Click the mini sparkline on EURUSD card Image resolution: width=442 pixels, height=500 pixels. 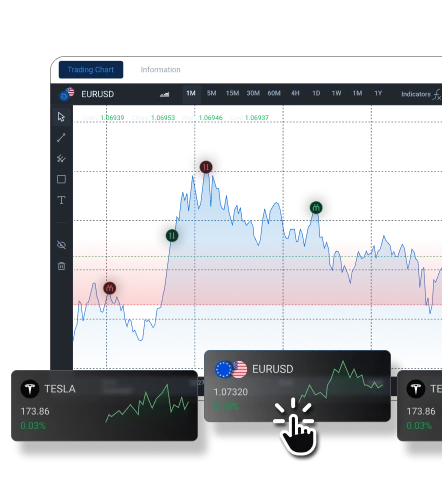(341, 381)
